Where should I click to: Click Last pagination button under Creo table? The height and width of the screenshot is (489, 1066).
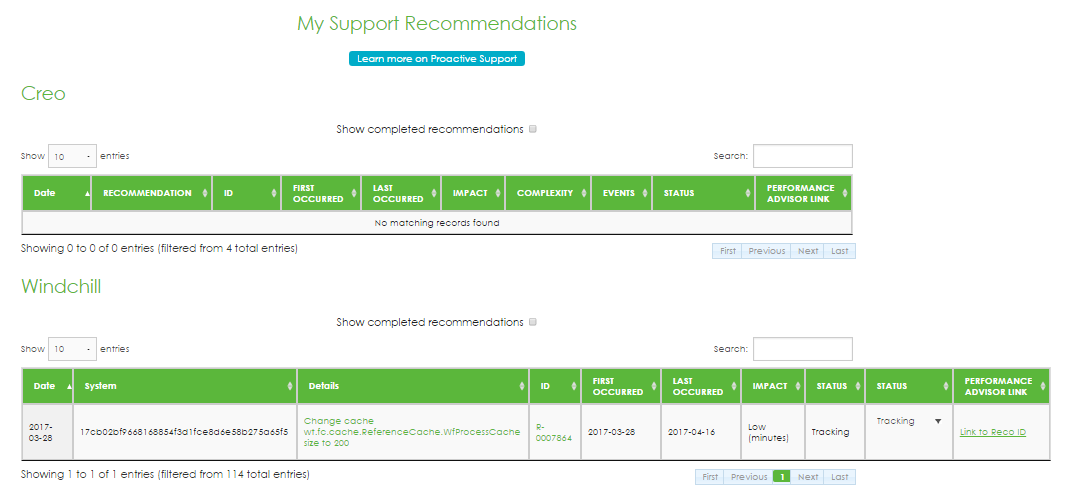(840, 251)
